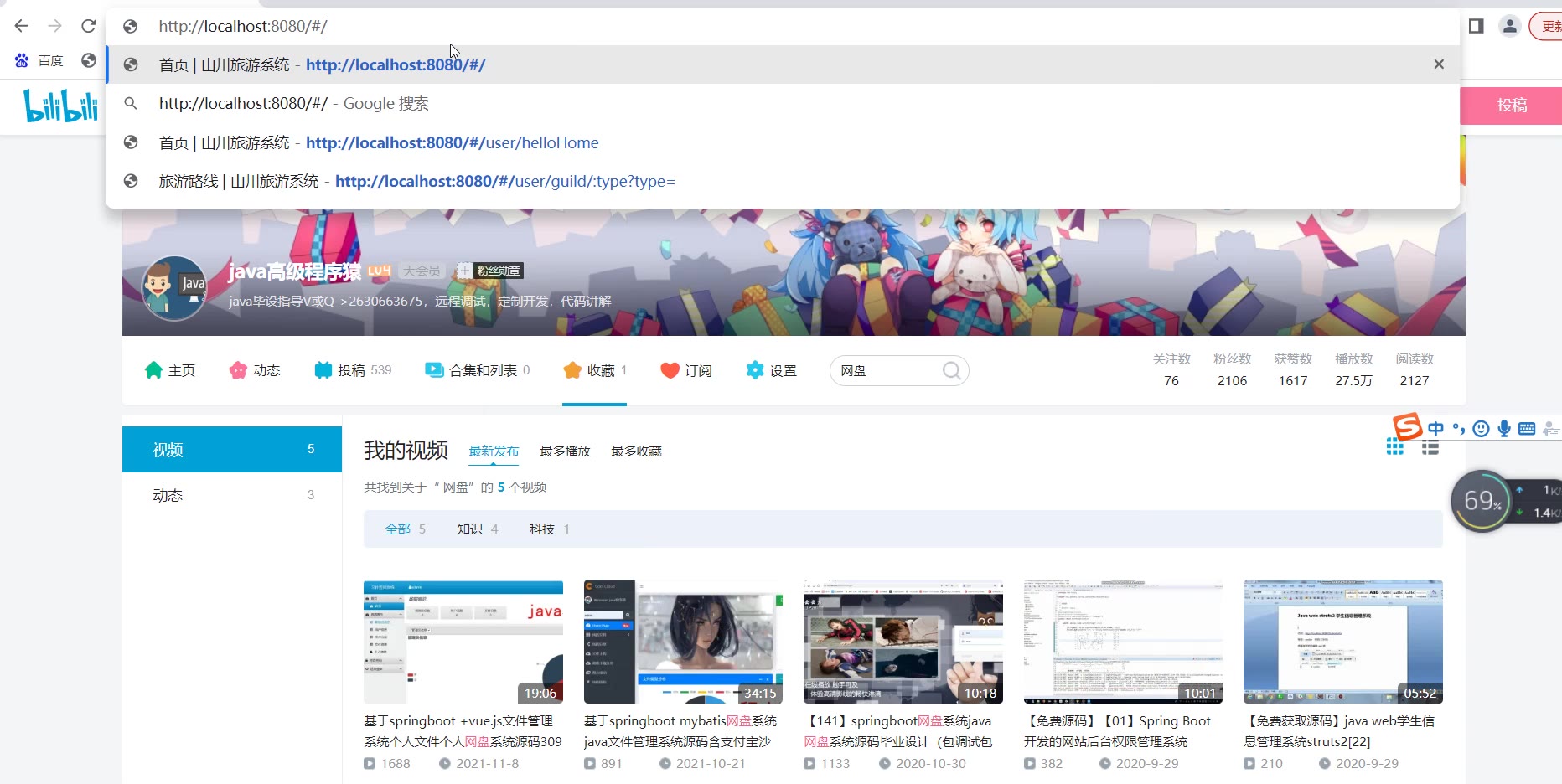This screenshot has width=1562, height=784.
Task: Click the LV4 level badge
Action: pos(379,271)
